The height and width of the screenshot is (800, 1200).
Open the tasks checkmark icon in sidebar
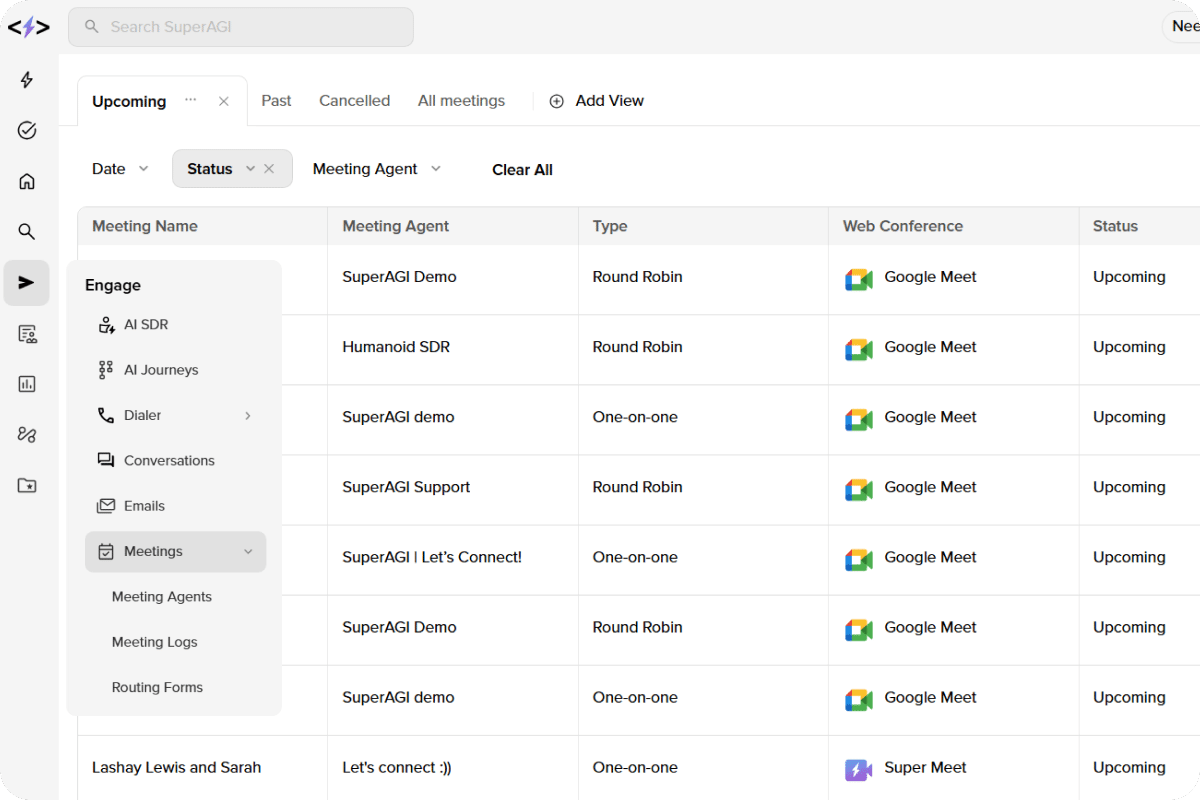click(27, 130)
